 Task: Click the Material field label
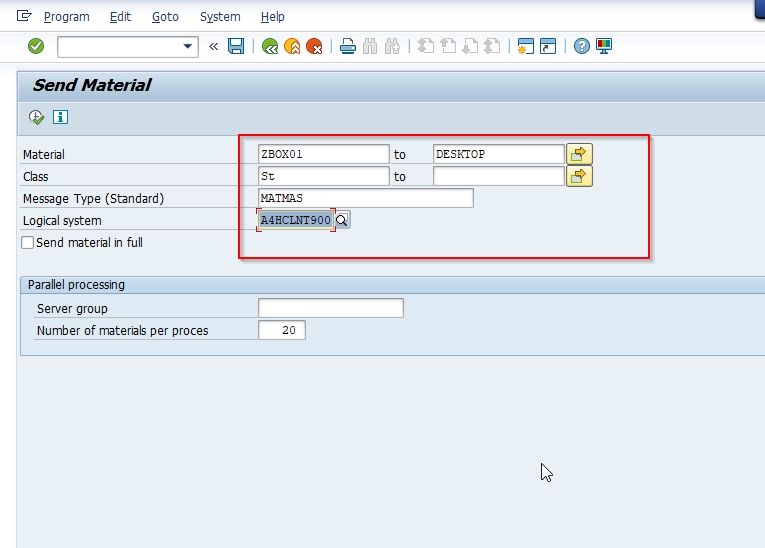43,155
